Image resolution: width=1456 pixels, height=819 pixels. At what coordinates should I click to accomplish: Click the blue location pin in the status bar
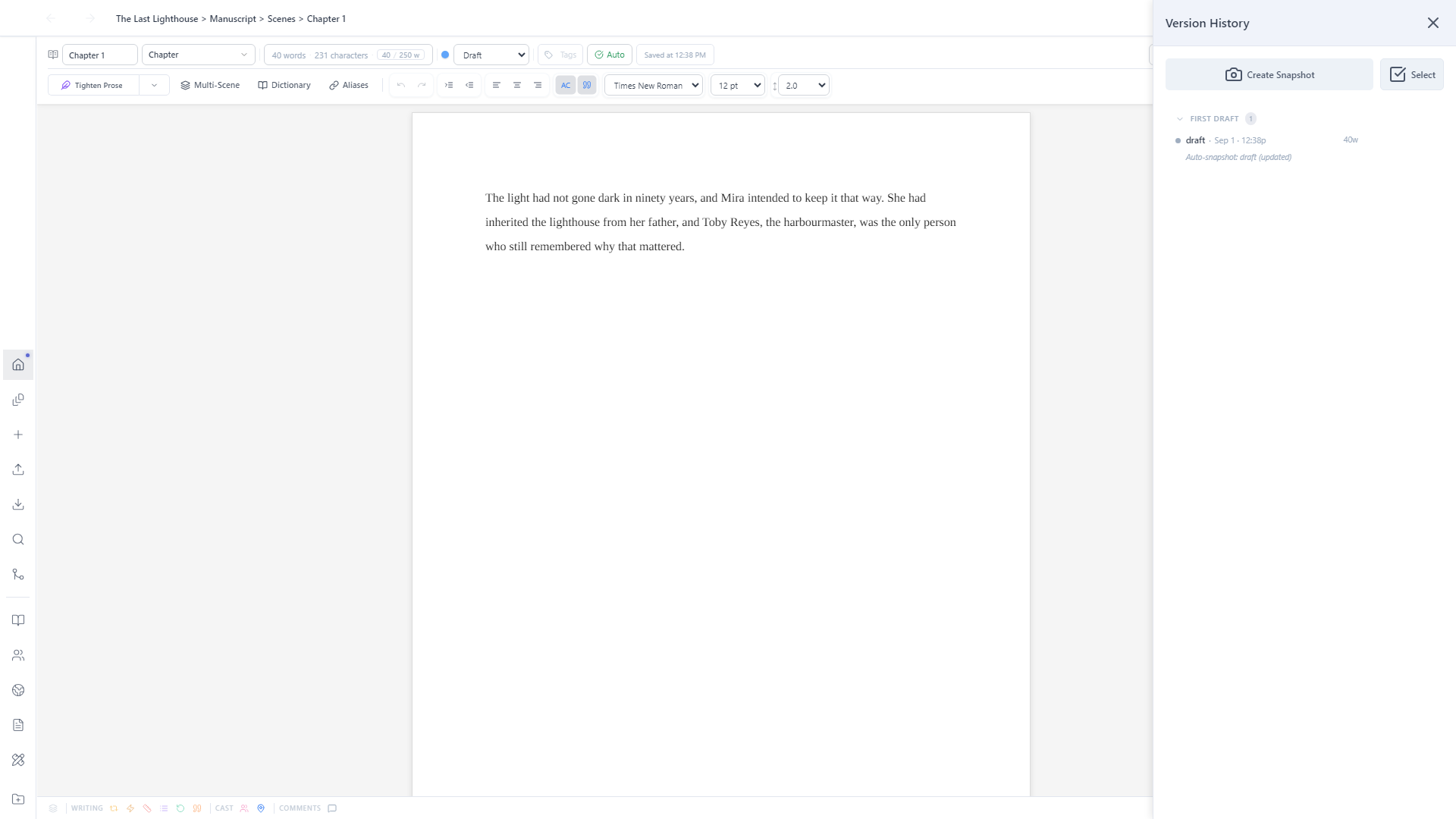261,808
